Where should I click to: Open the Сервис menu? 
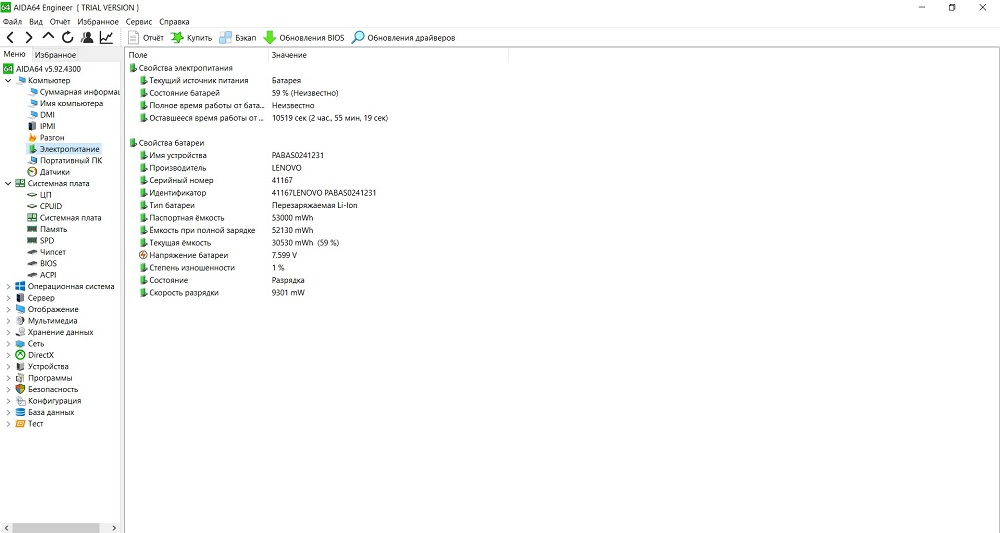click(x=138, y=22)
